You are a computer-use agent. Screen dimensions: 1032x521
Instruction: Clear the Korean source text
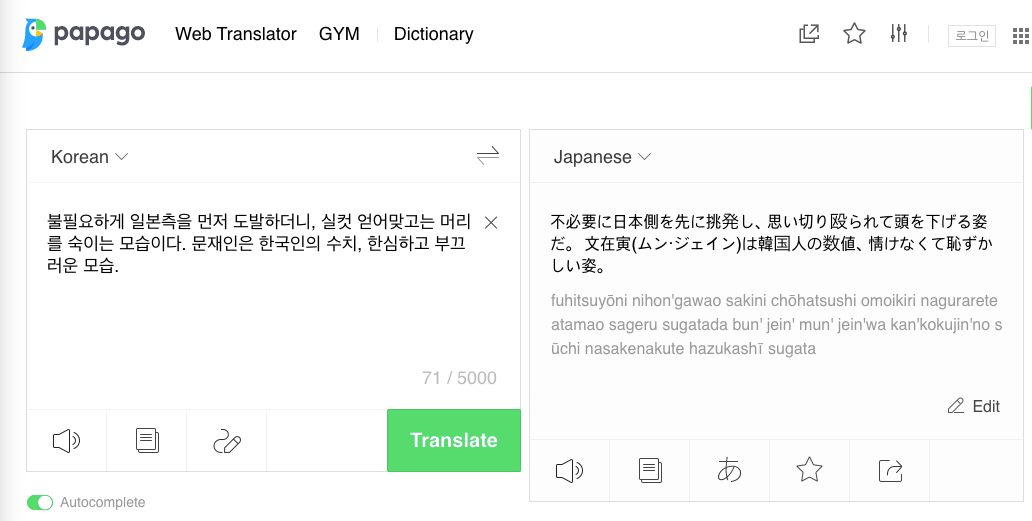(x=491, y=222)
